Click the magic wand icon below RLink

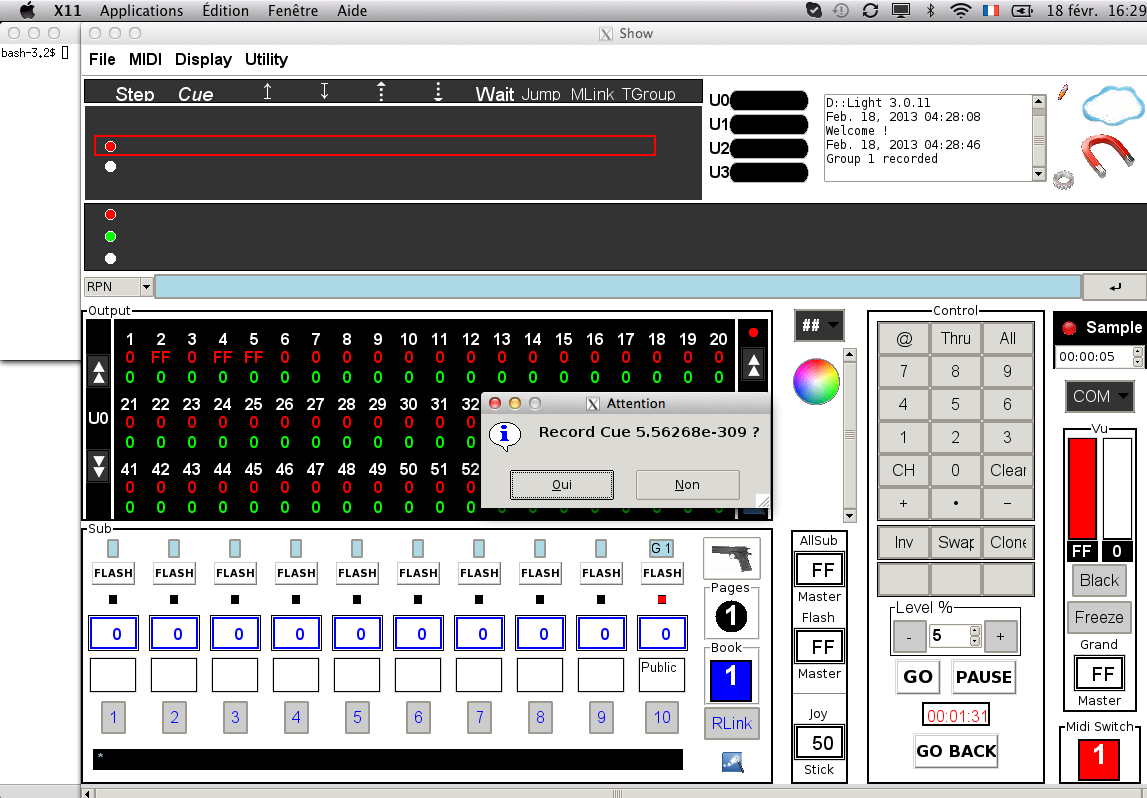click(x=732, y=762)
